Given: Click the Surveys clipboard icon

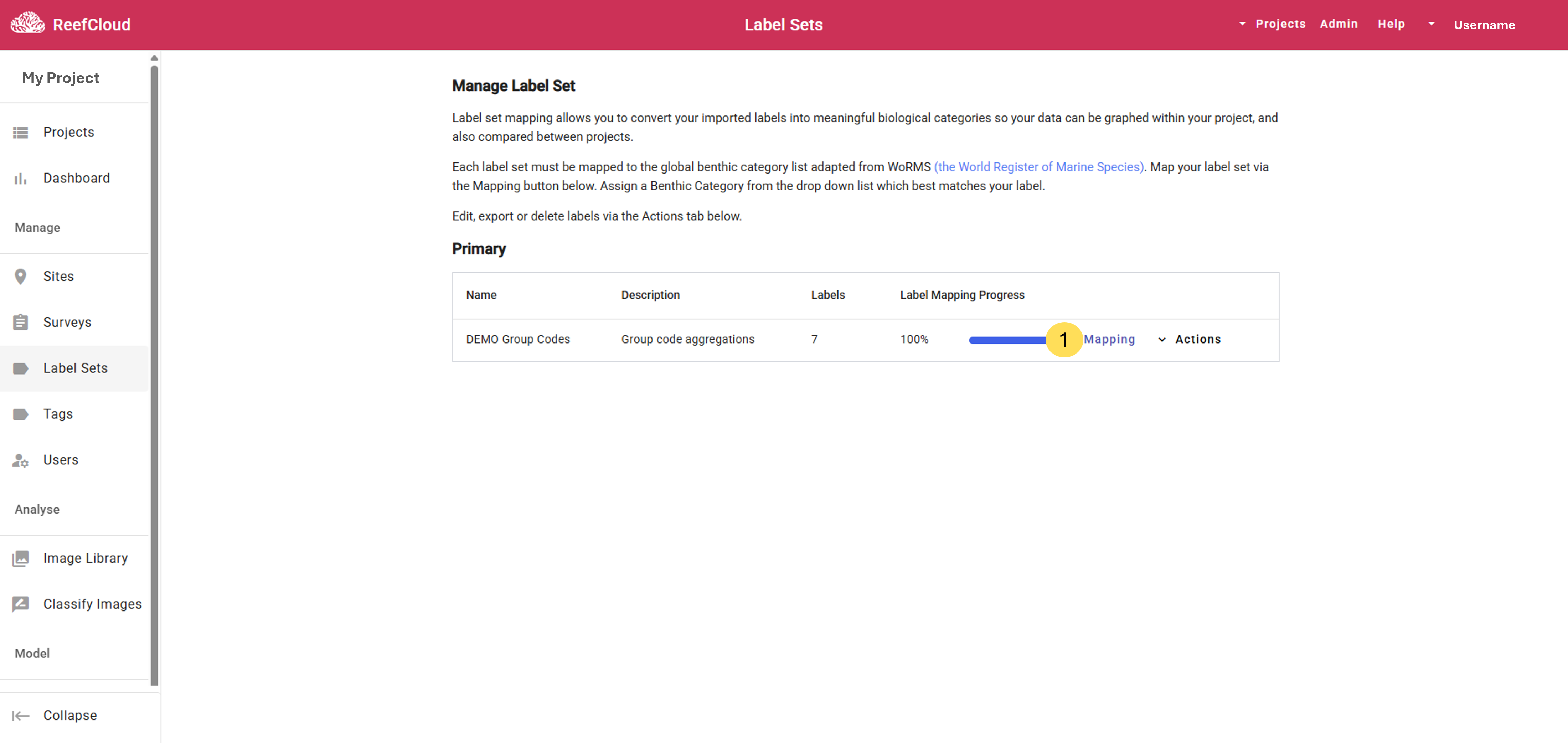Looking at the screenshot, I should 21,323.
